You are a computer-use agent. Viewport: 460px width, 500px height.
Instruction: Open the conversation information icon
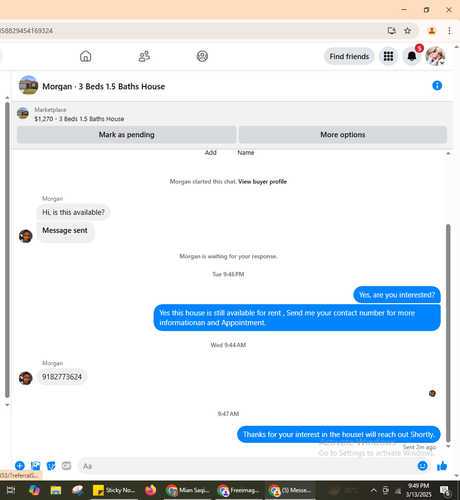click(x=437, y=86)
